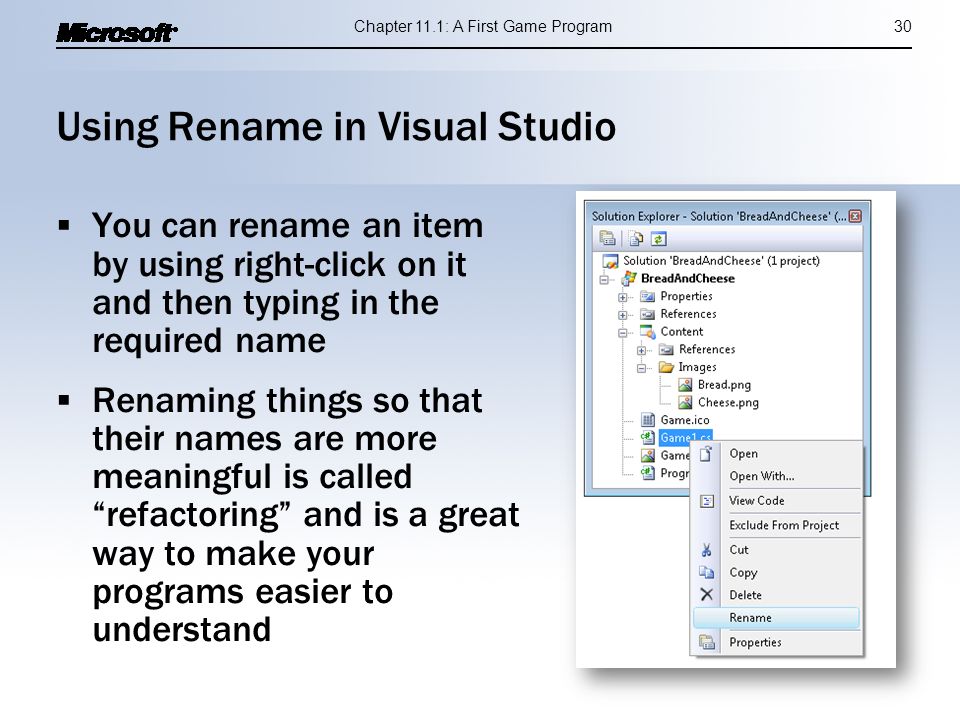Click the C# icon of the Progr... file
The height and width of the screenshot is (720, 960).
(647, 473)
